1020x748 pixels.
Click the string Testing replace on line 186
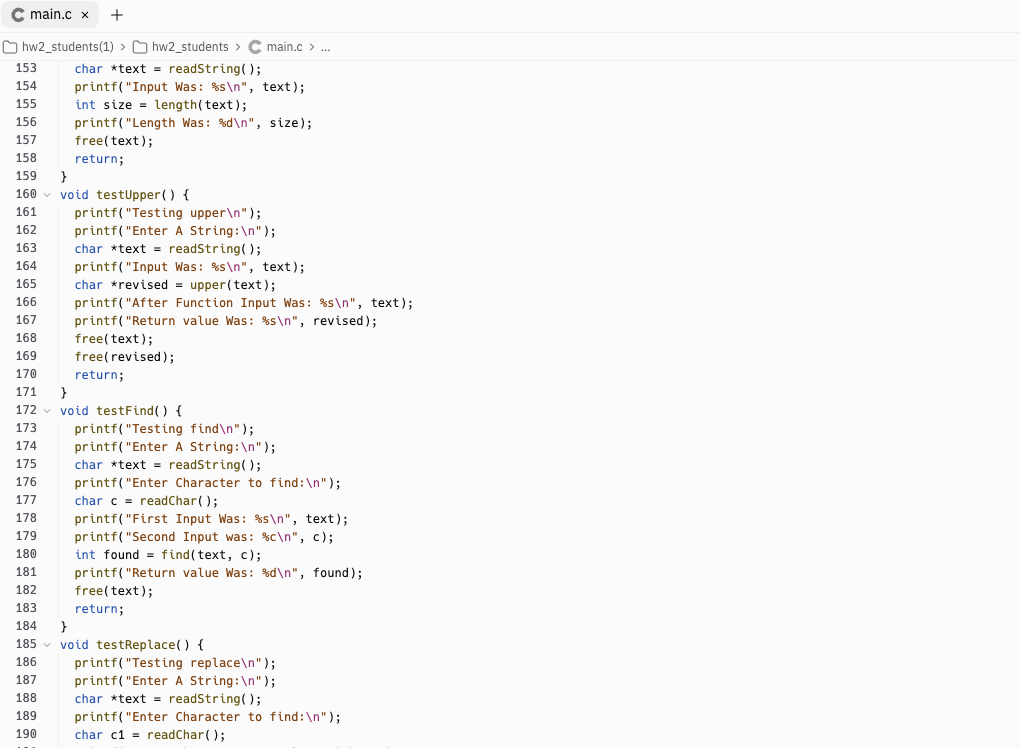pos(185,662)
